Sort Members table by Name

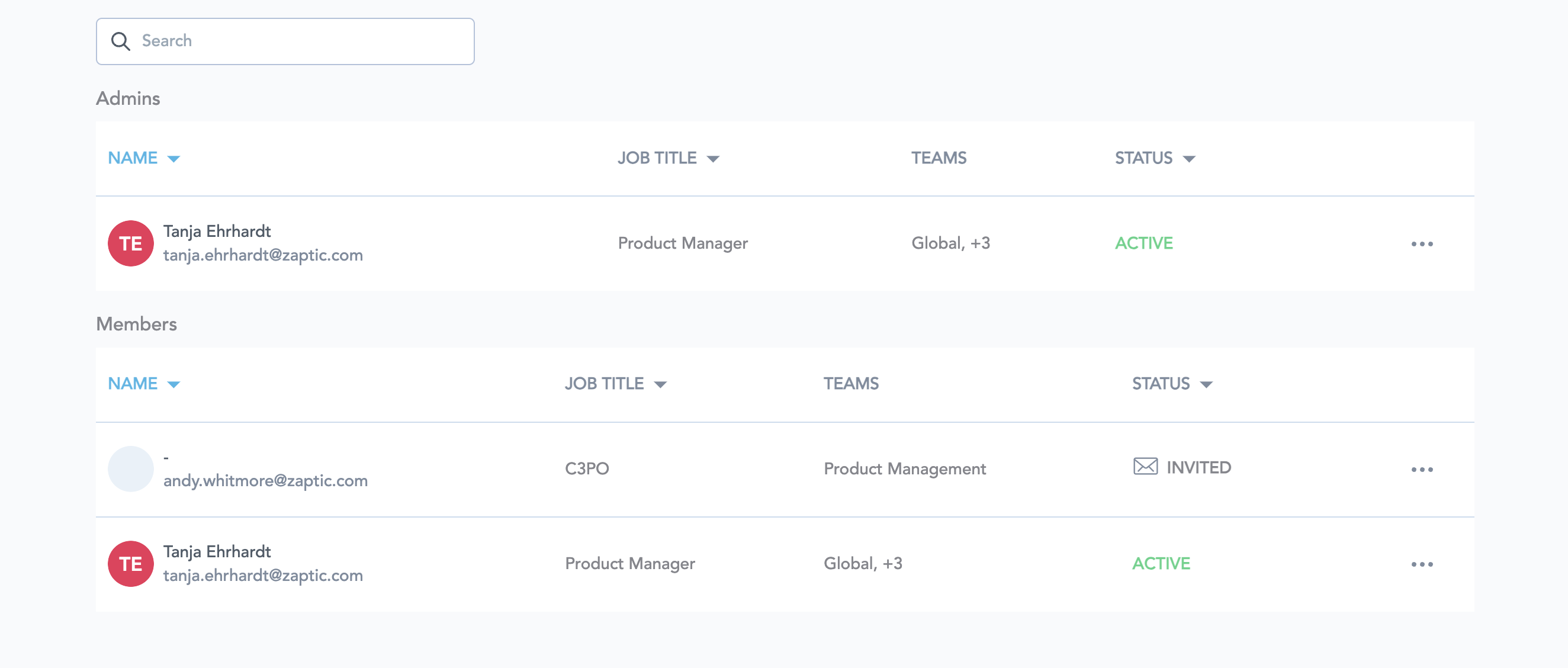(x=144, y=384)
